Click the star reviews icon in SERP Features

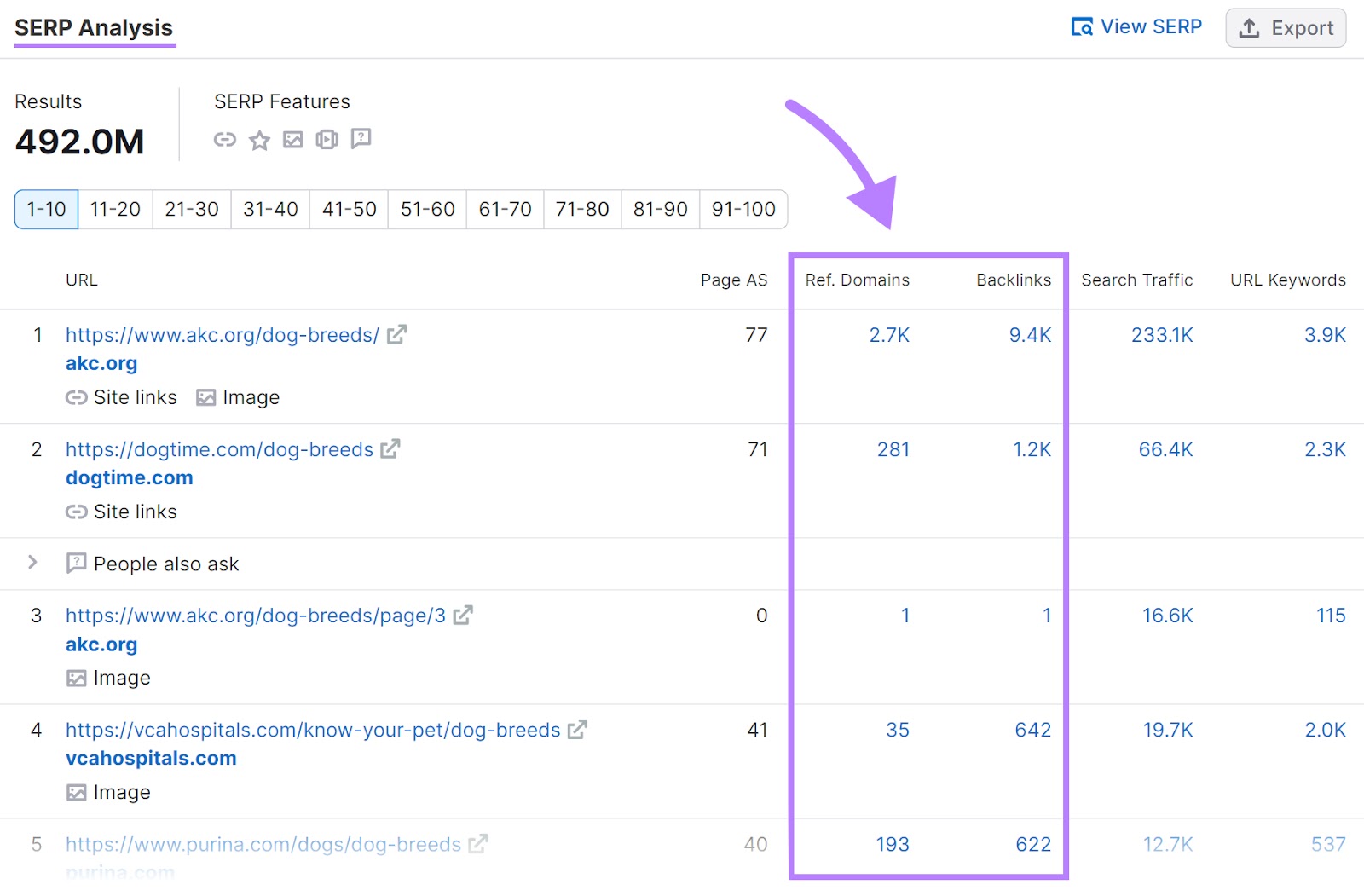click(259, 140)
